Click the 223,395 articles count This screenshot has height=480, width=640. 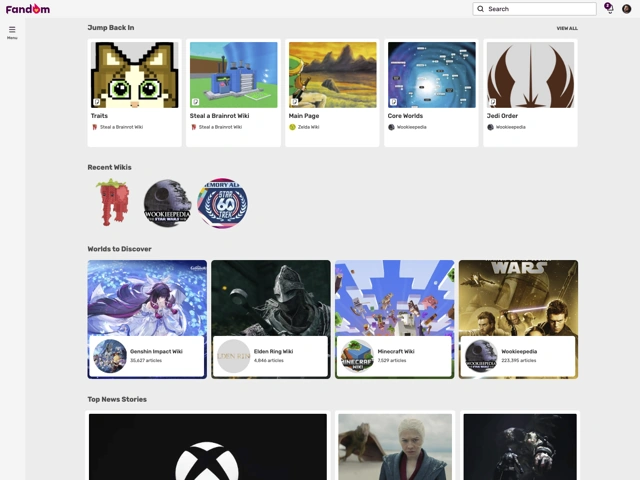click(519, 360)
